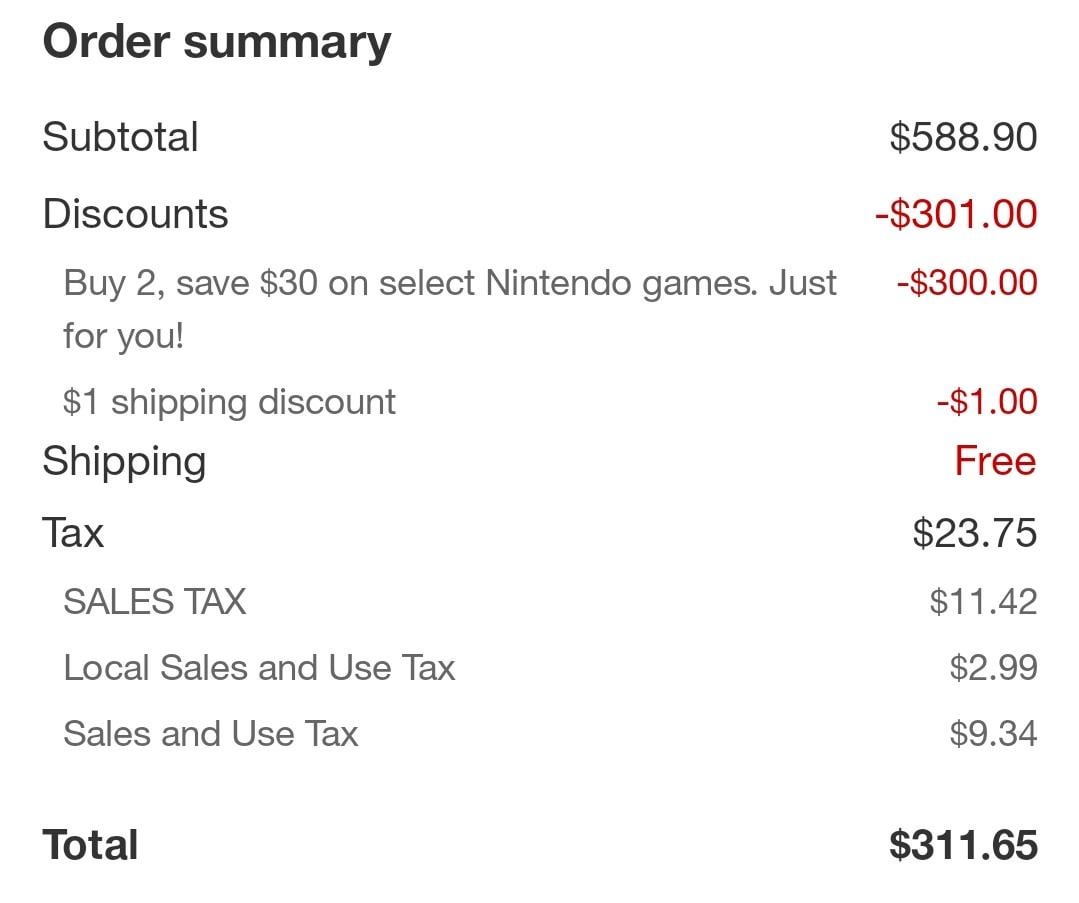Click the $2.99 local tax amount

coord(993,668)
